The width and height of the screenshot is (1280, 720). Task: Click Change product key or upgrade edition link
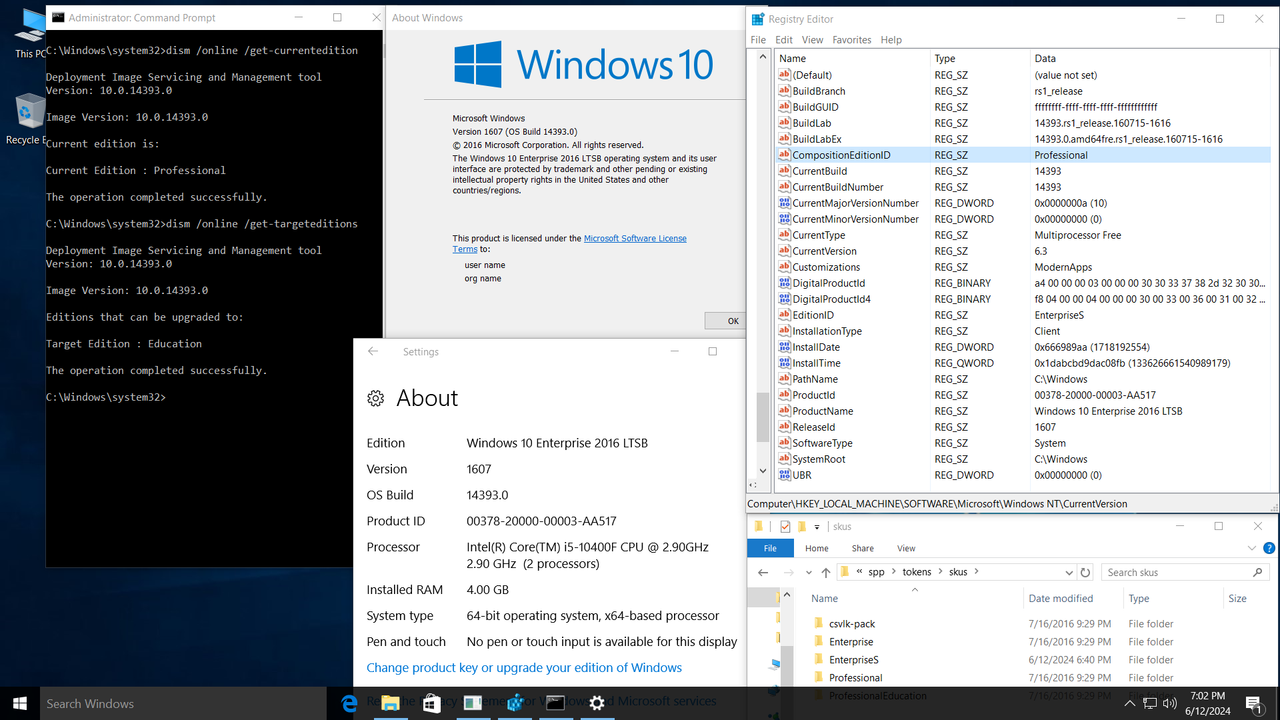pyautogui.click(x=524, y=668)
